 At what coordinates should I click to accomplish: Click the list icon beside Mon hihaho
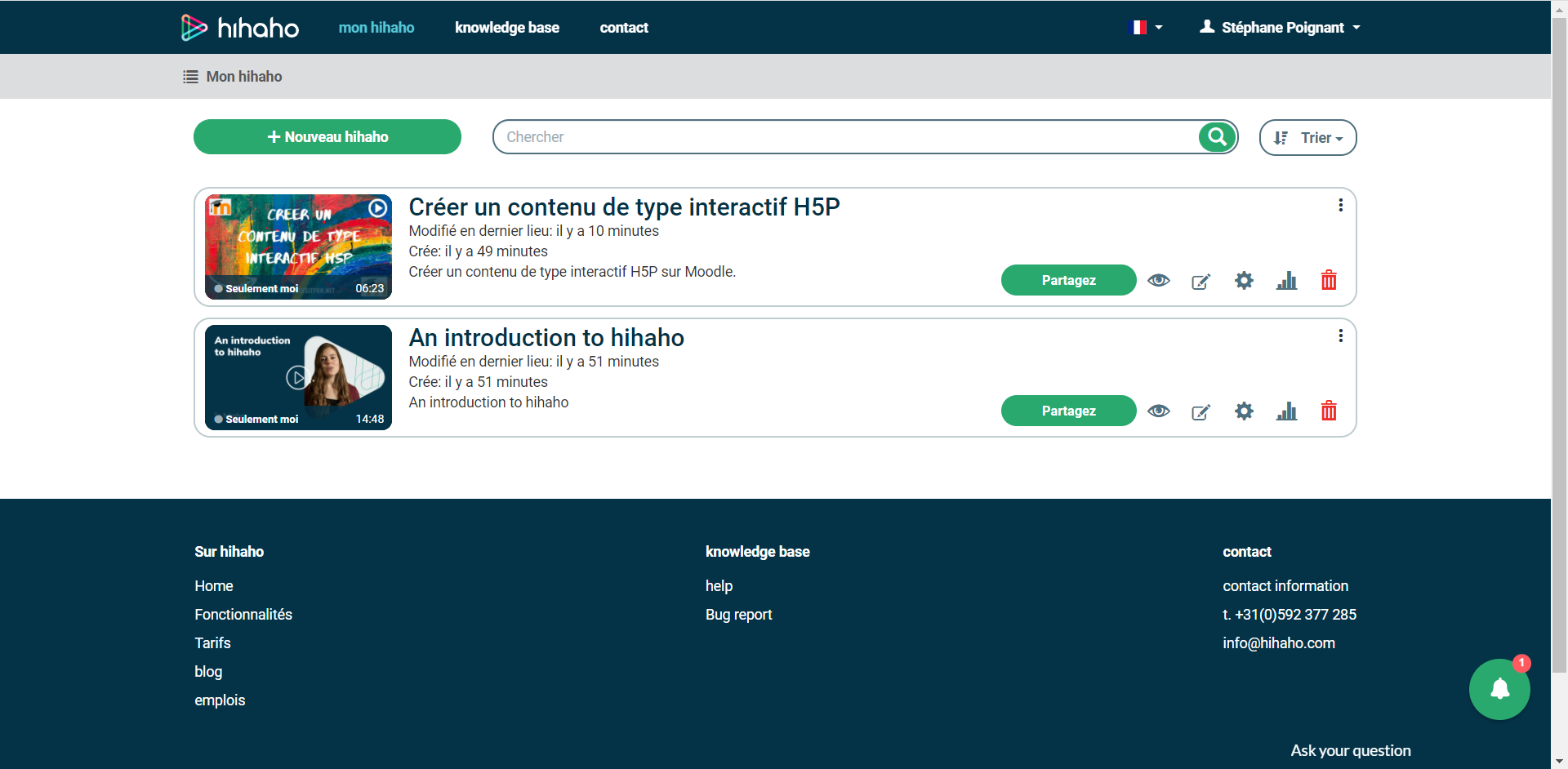coord(190,77)
